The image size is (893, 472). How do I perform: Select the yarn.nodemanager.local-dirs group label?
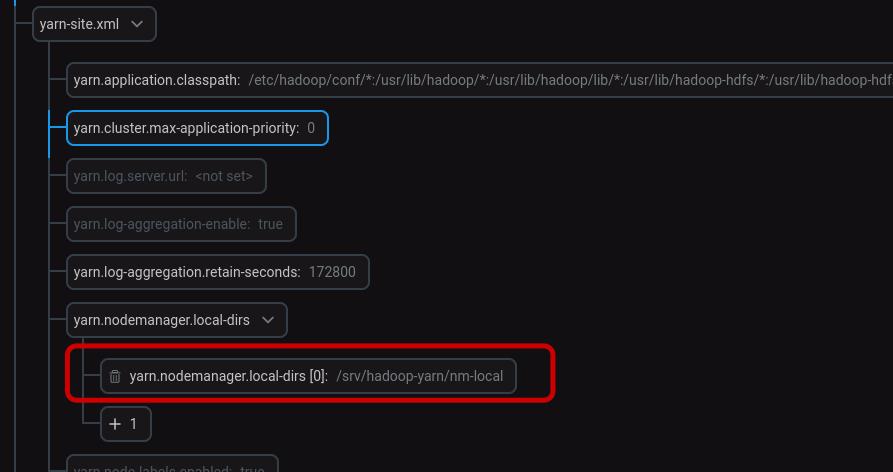point(162,321)
